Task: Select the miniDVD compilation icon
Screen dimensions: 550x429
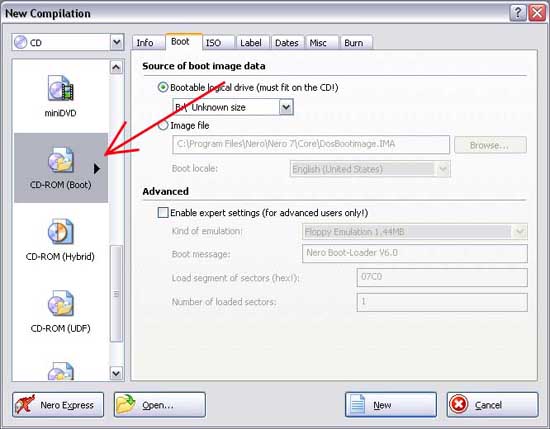Action: [61, 88]
